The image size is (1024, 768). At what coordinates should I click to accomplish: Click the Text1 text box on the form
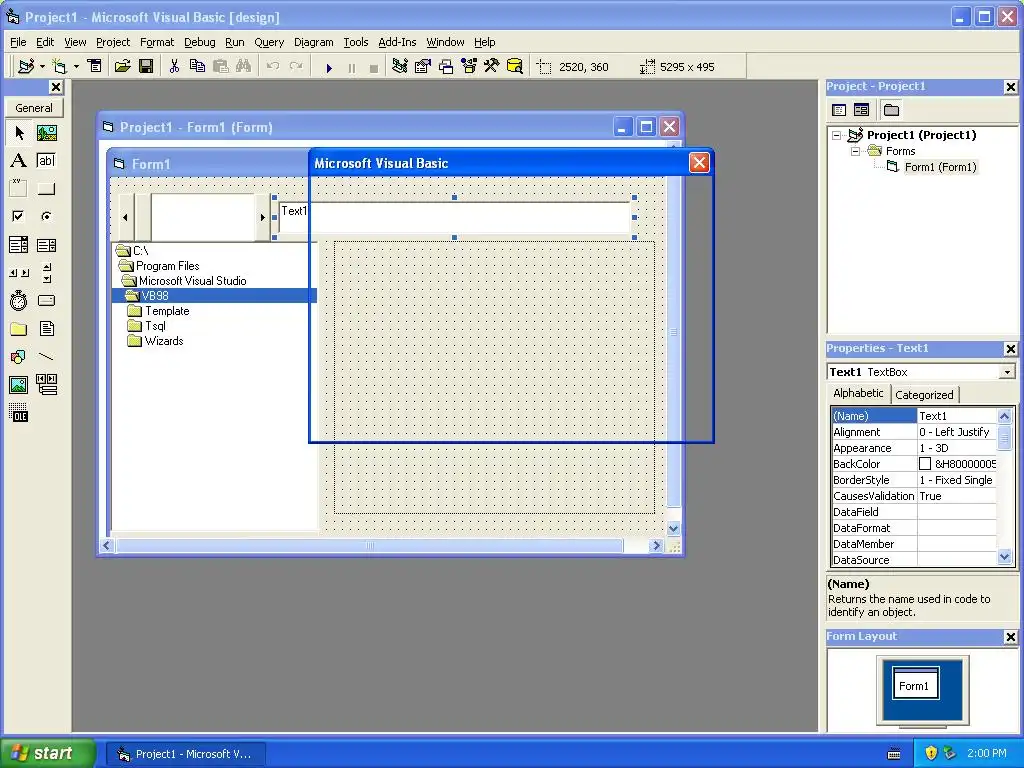click(455, 217)
